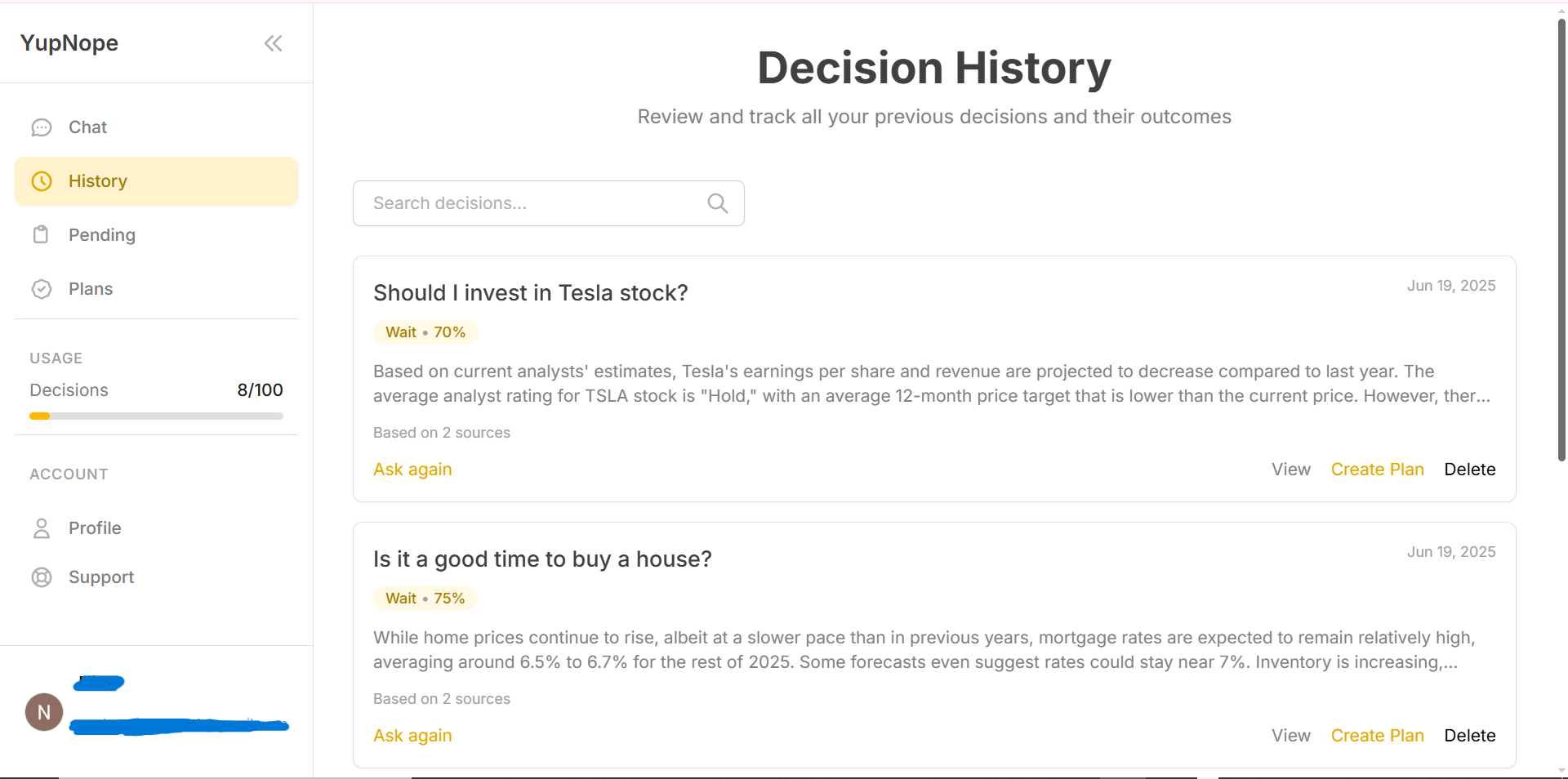
Task: Click the Plans checkmark circle icon
Action: 42,289
